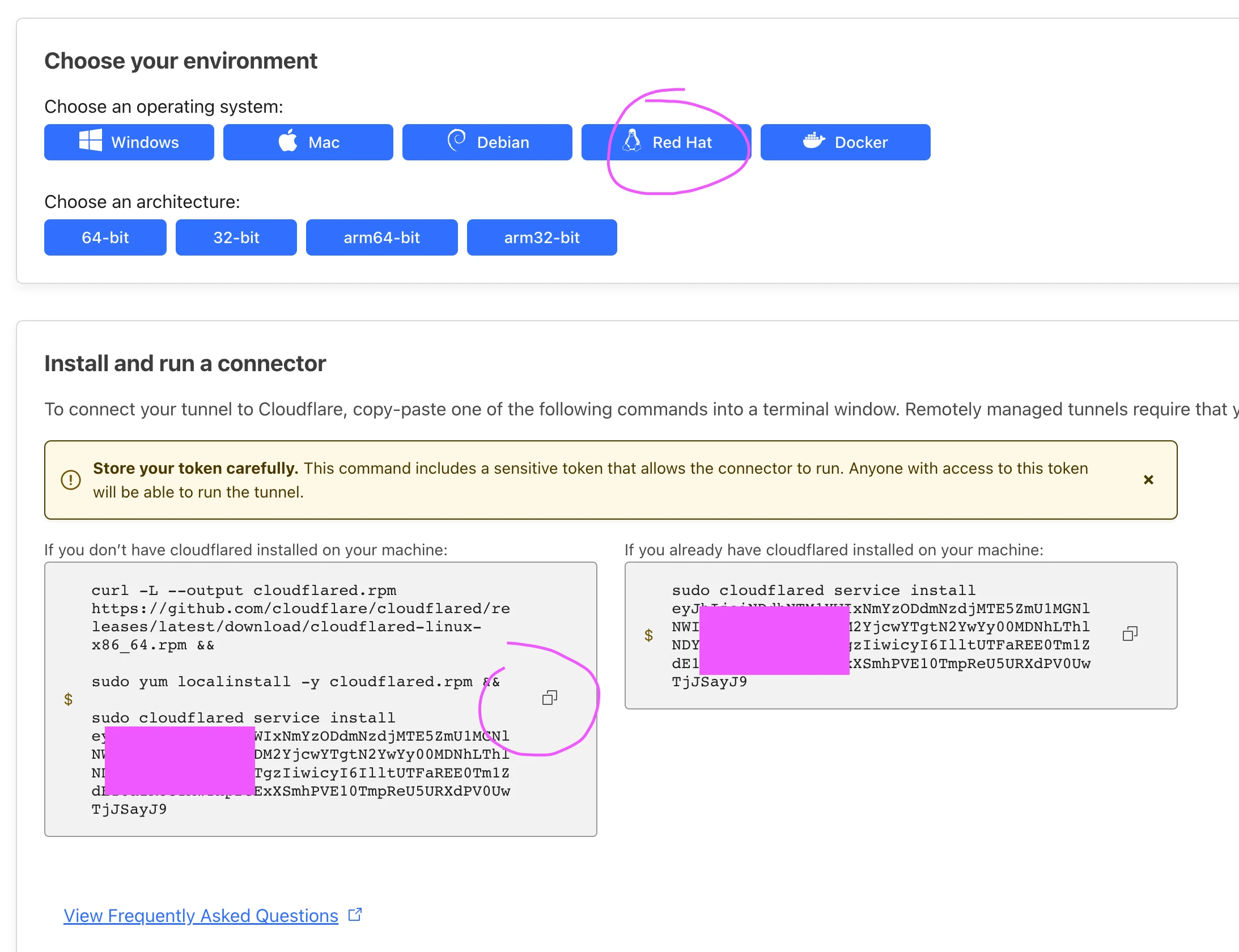
Task: Pick the Debian operating system option
Action: (x=487, y=142)
